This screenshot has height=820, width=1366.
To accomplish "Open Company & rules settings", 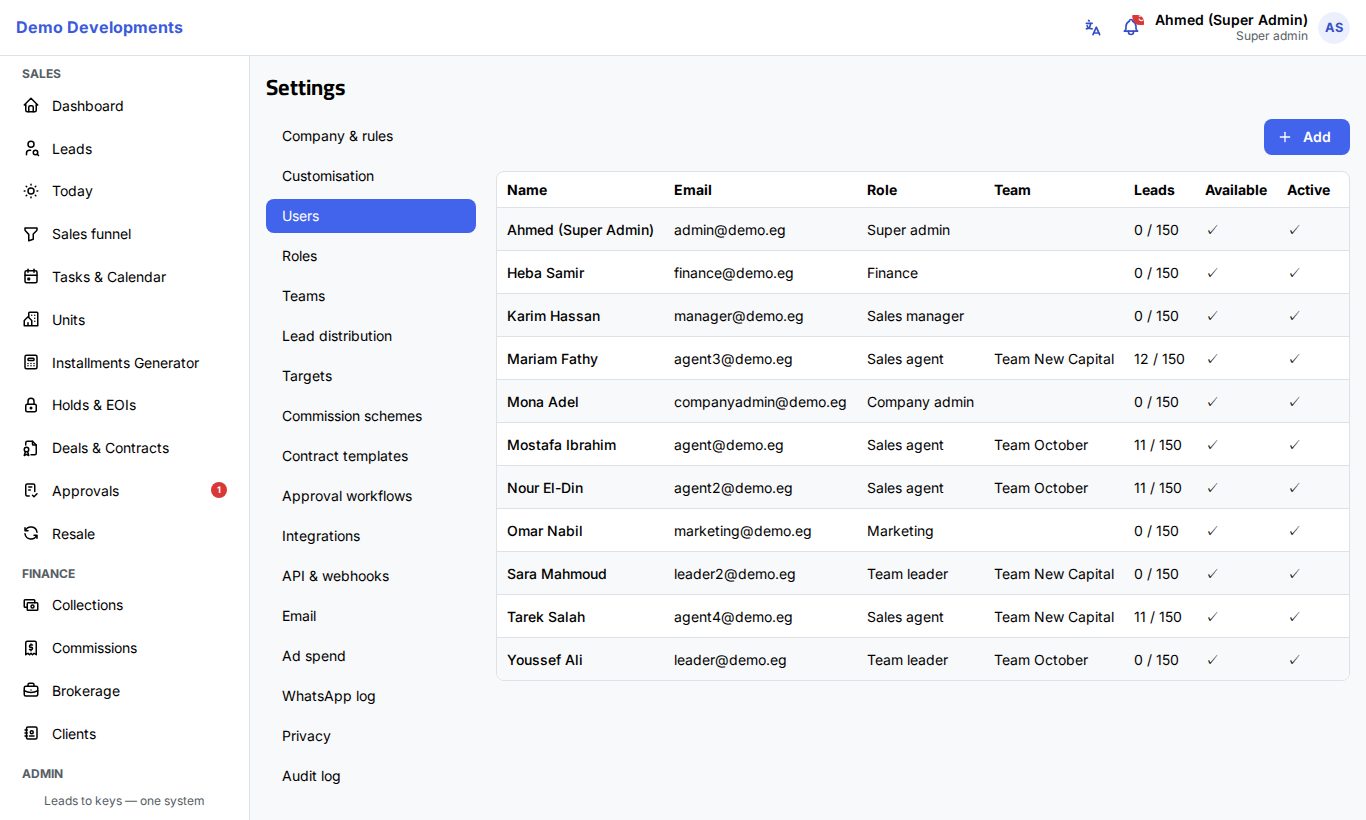I will tap(371, 136).
